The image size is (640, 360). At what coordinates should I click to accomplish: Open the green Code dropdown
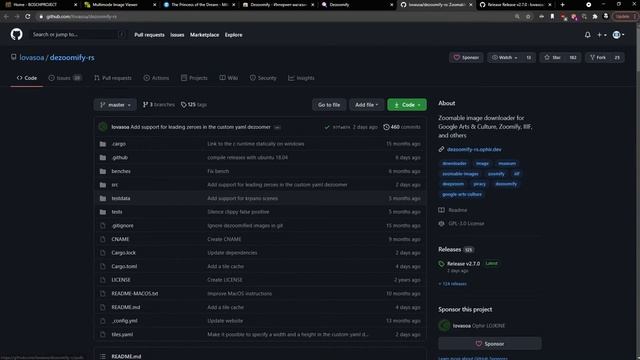click(x=407, y=105)
